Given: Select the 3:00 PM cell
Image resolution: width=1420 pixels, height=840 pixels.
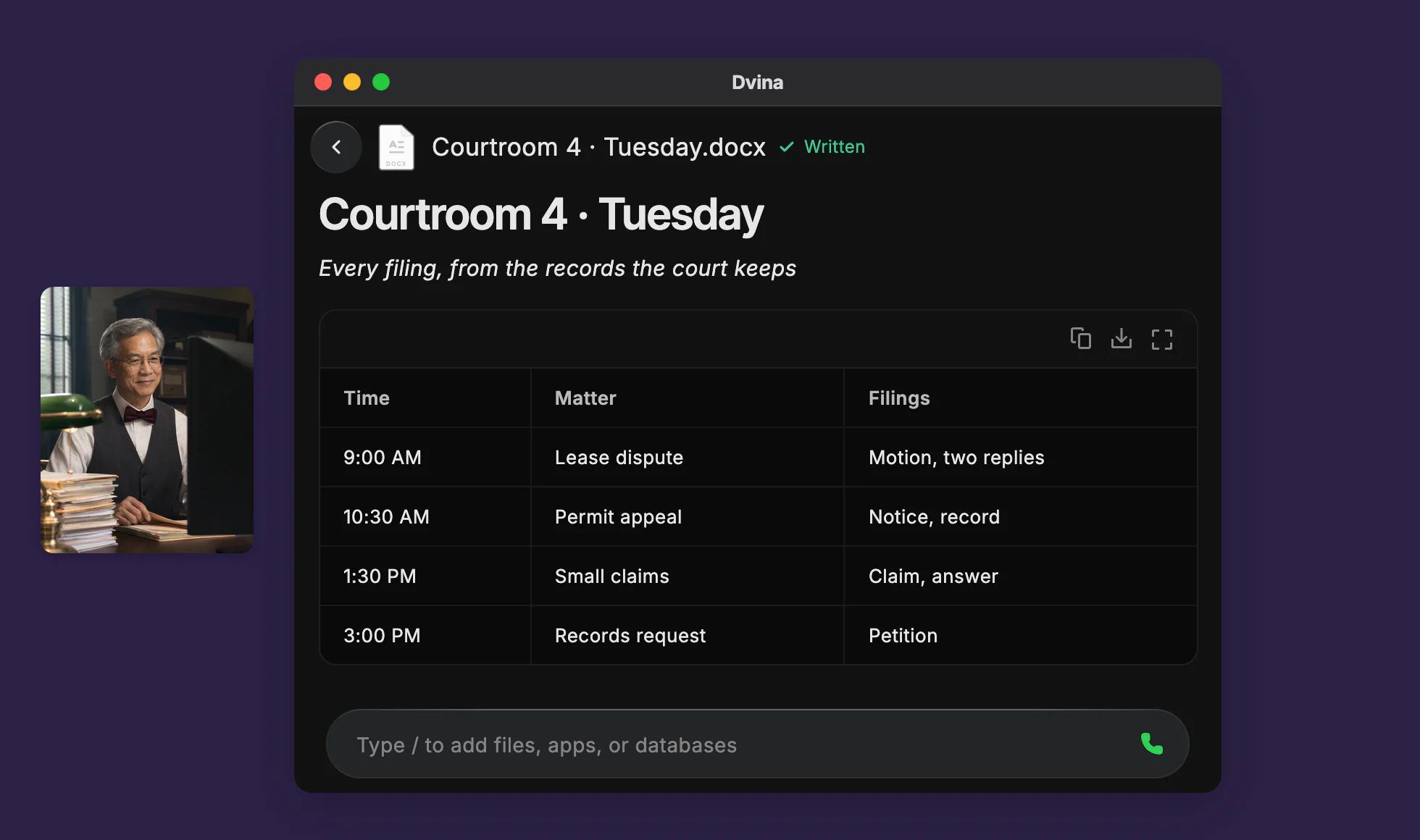Looking at the screenshot, I should [425, 635].
